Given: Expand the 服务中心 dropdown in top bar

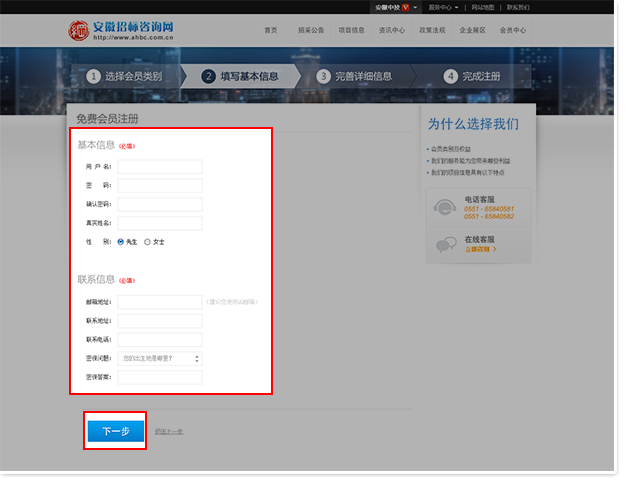Looking at the screenshot, I should click(x=443, y=7).
